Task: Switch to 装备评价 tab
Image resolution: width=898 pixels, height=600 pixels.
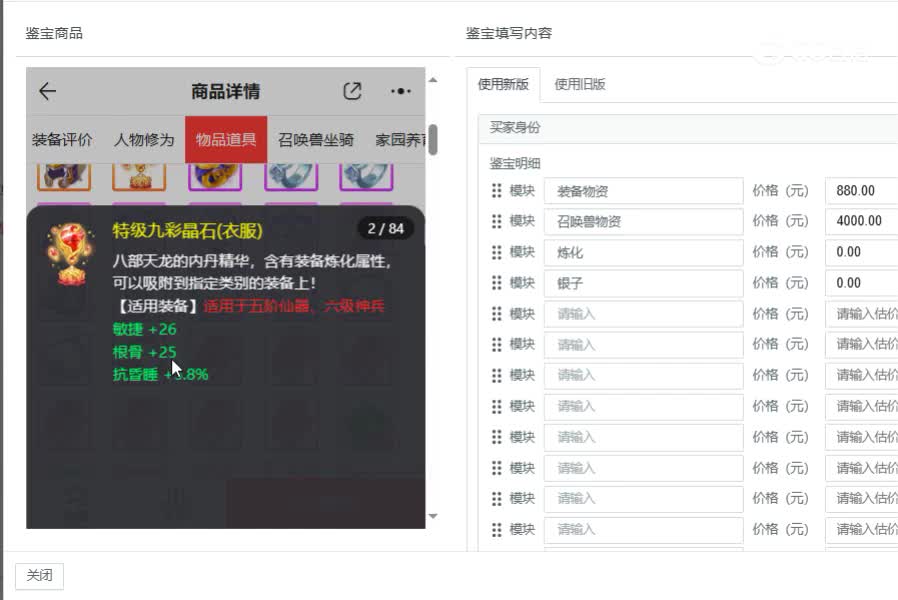Action: pos(62,140)
